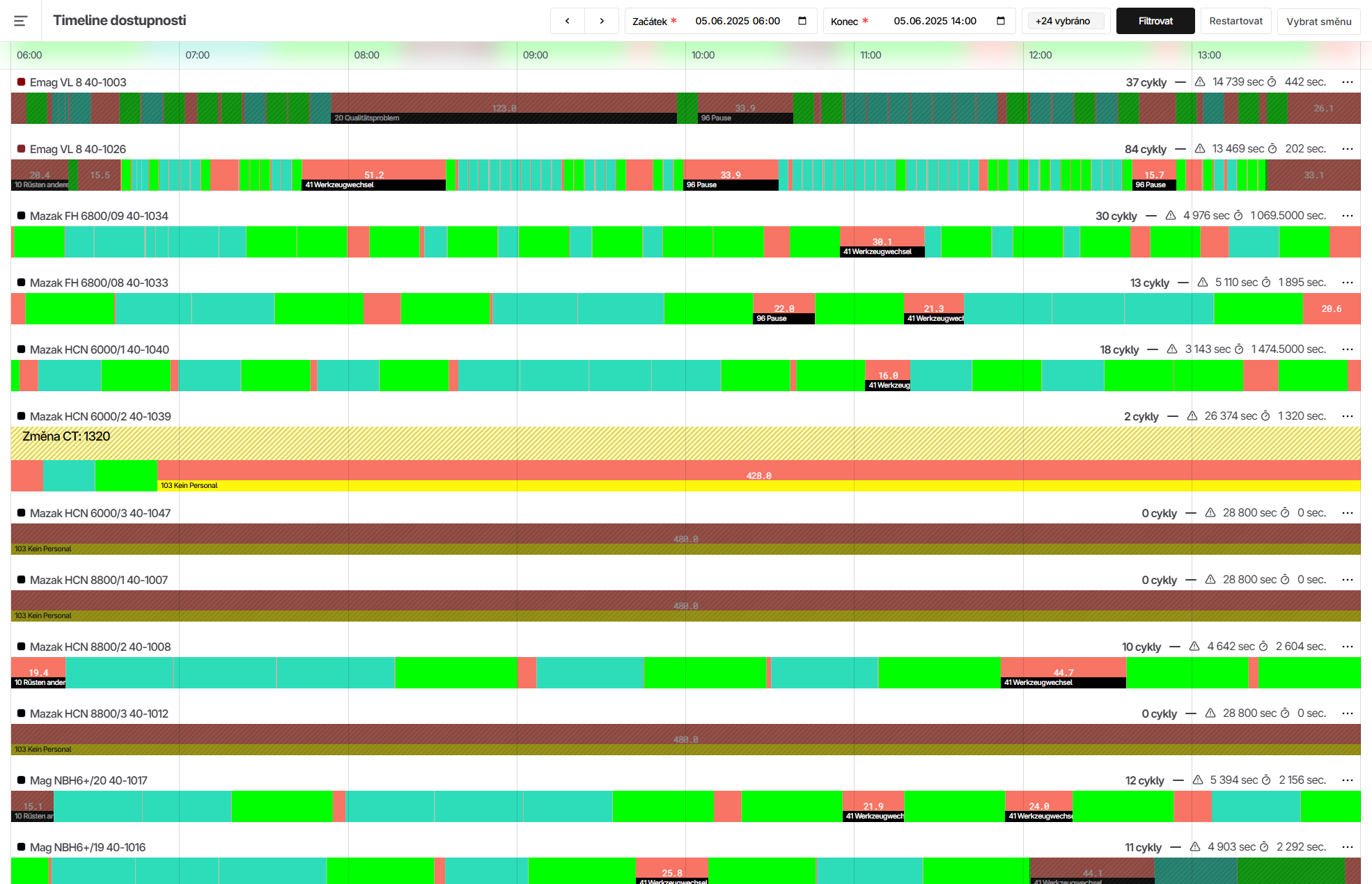Click the red status square next to Emag VL 8 40-1026
The width and height of the screenshot is (1372, 884).
click(x=22, y=149)
